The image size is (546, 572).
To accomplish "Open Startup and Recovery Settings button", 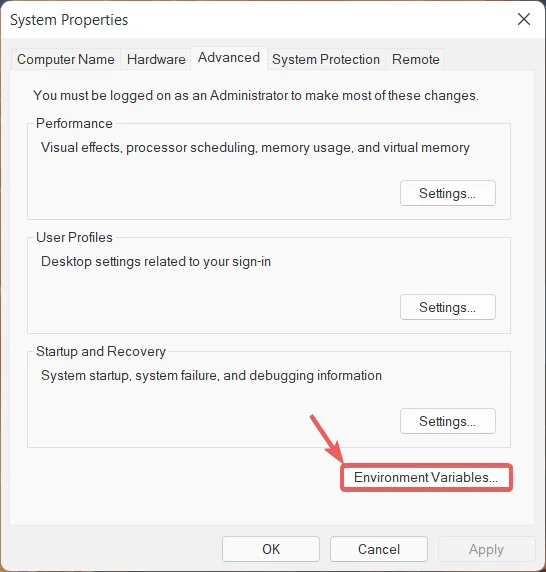I will click(448, 421).
